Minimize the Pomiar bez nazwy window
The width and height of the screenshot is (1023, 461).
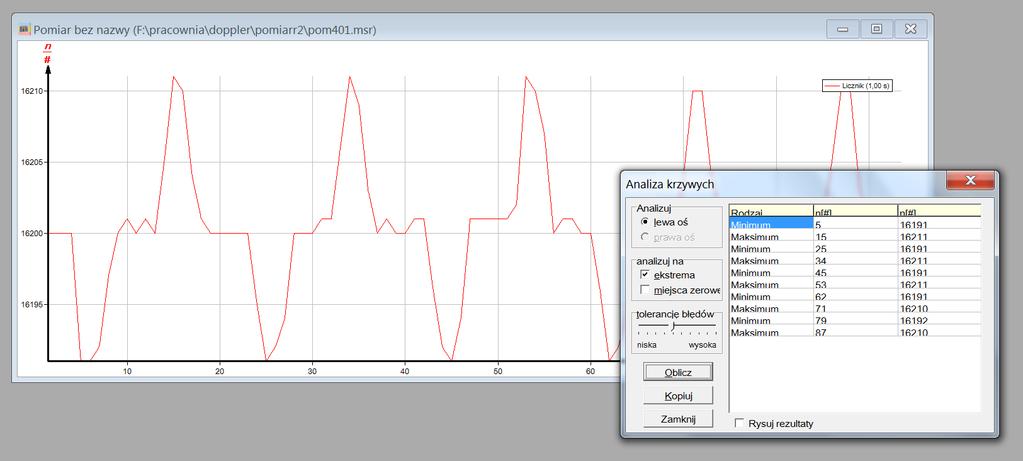pos(842,29)
